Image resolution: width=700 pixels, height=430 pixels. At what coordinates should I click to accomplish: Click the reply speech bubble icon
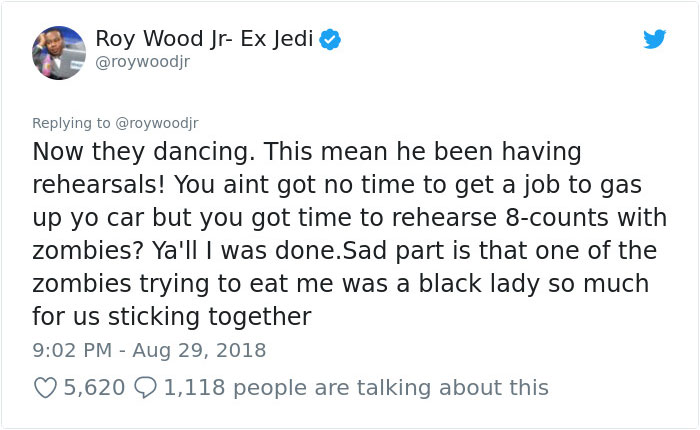pyautogui.click(x=147, y=387)
